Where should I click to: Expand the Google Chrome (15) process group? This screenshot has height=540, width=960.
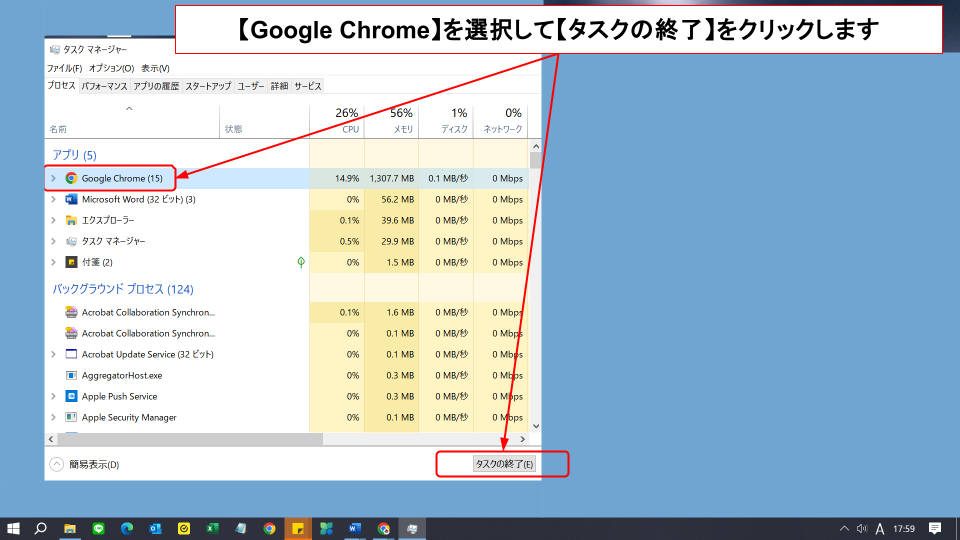tap(53, 178)
